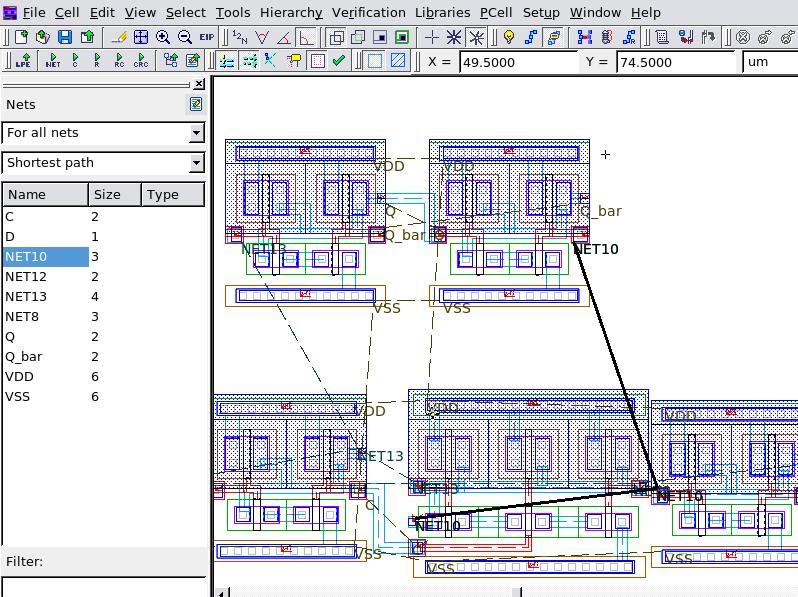Toggle the any-angle drawing mode button

(262, 37)
